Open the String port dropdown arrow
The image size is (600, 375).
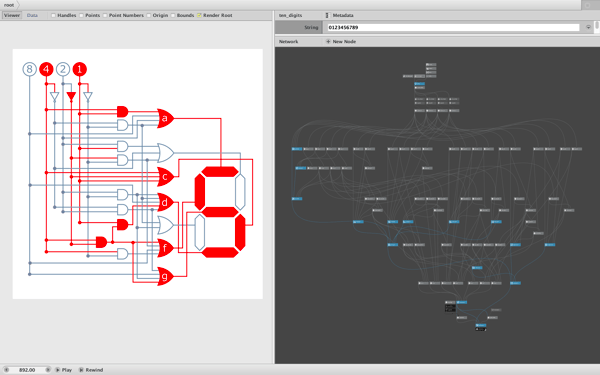click(x=588, y=28)
